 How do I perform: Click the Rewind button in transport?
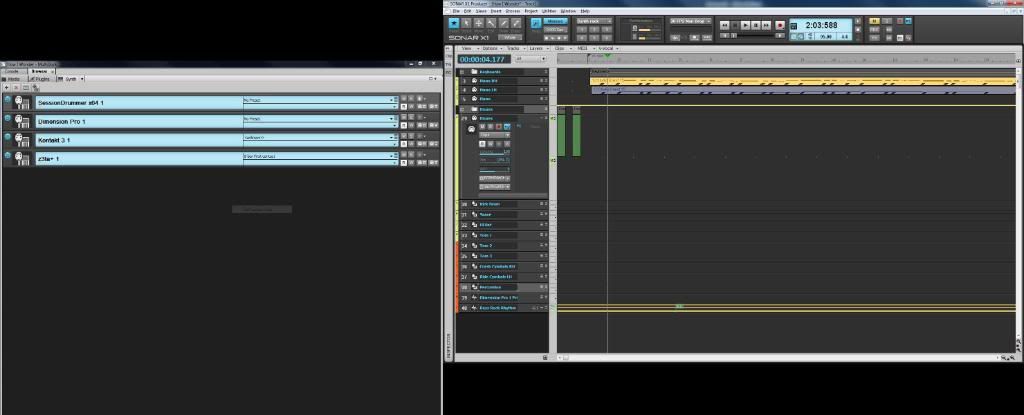coord(724,25)
